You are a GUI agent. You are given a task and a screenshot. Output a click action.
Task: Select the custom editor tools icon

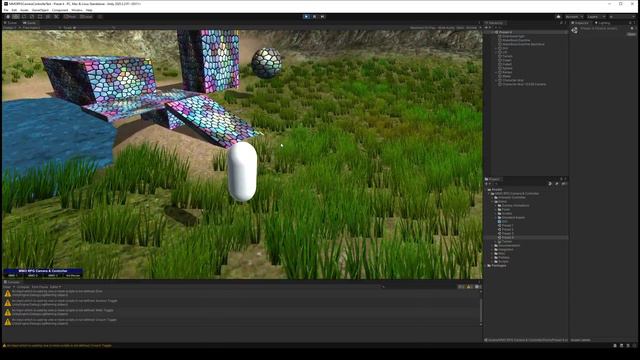pos(56,17)
